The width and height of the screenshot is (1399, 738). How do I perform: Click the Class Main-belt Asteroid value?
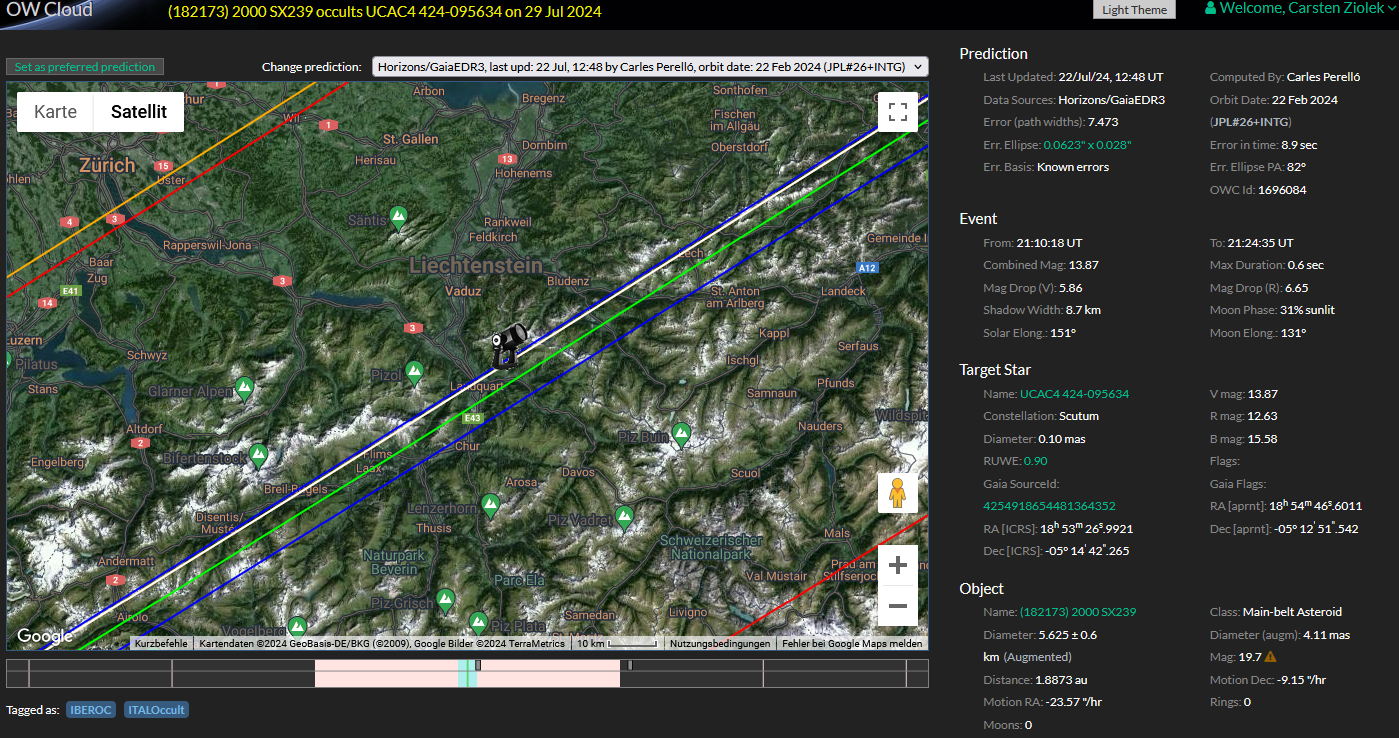pyautogui.click(x=1292, y=612)
